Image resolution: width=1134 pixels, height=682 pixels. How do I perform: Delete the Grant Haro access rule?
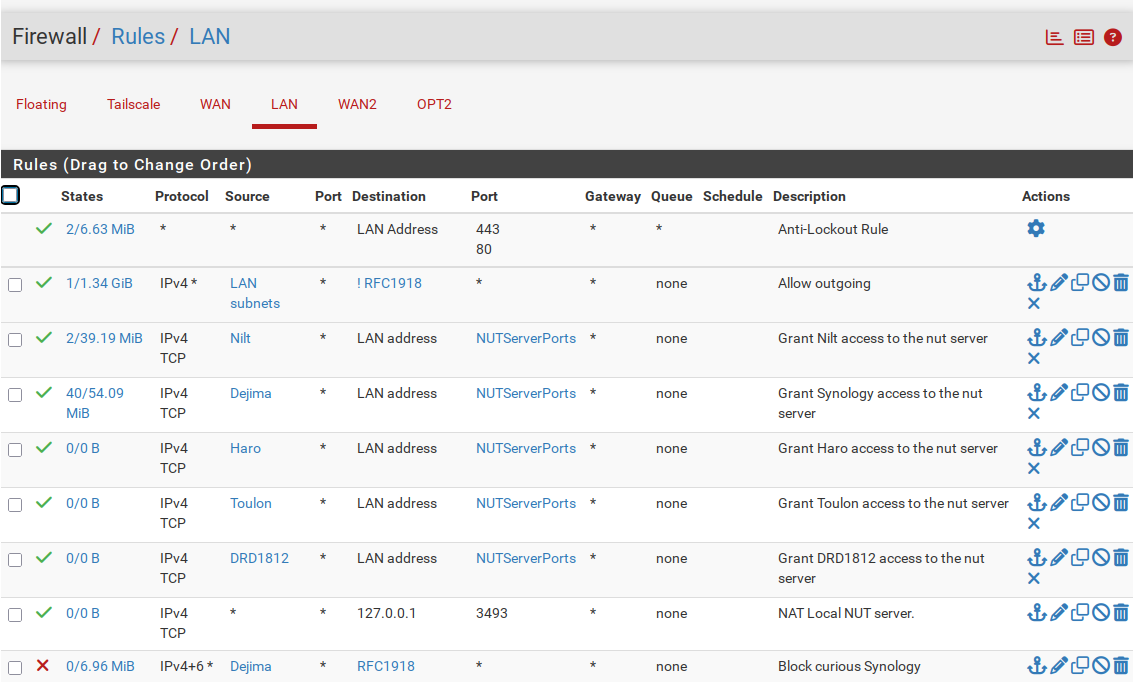coord(1121,448)
